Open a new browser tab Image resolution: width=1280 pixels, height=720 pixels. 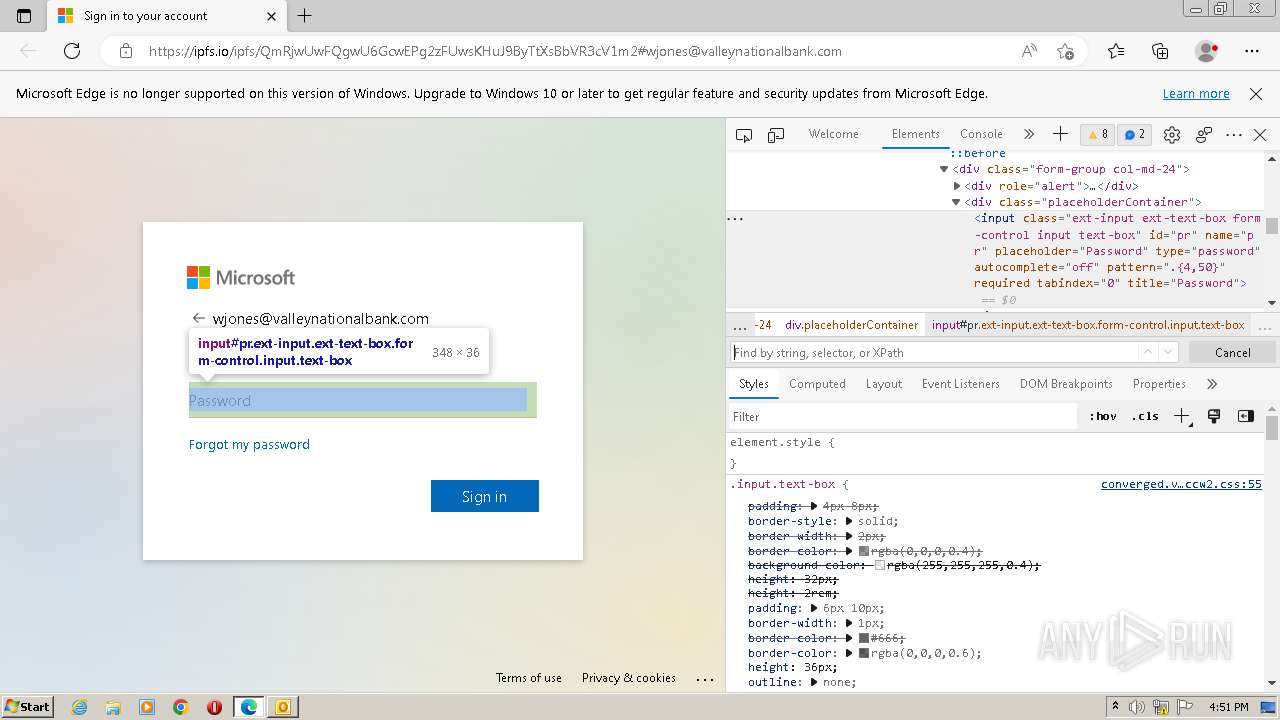pos(305,16)
